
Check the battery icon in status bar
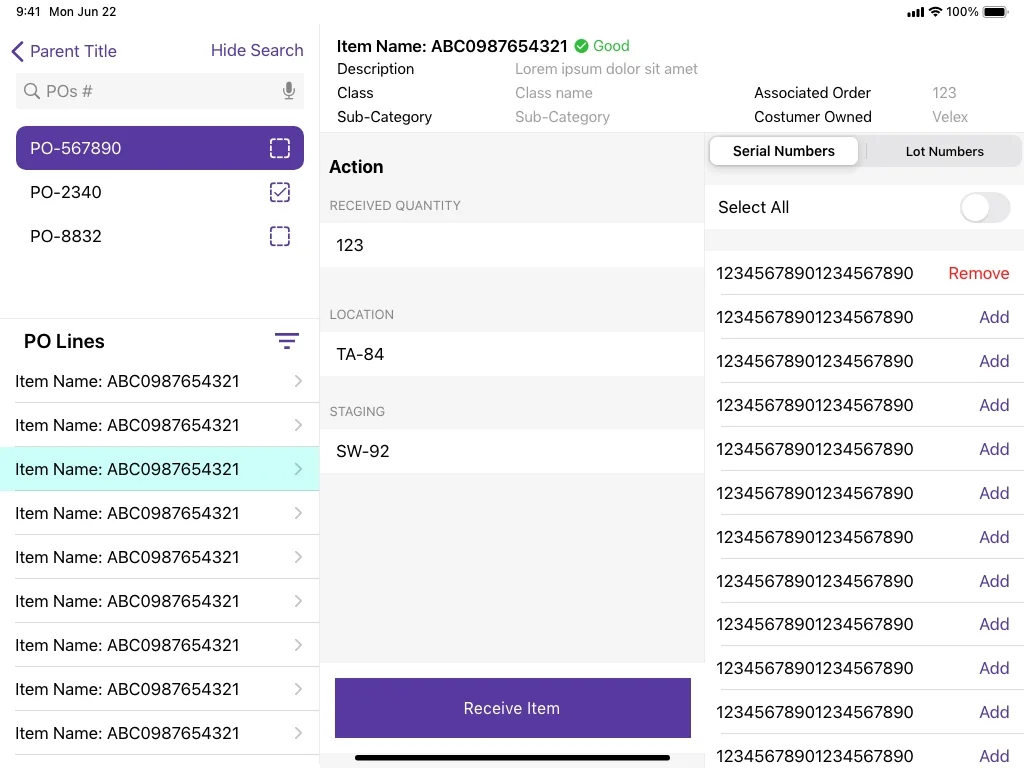coord(996,12)
